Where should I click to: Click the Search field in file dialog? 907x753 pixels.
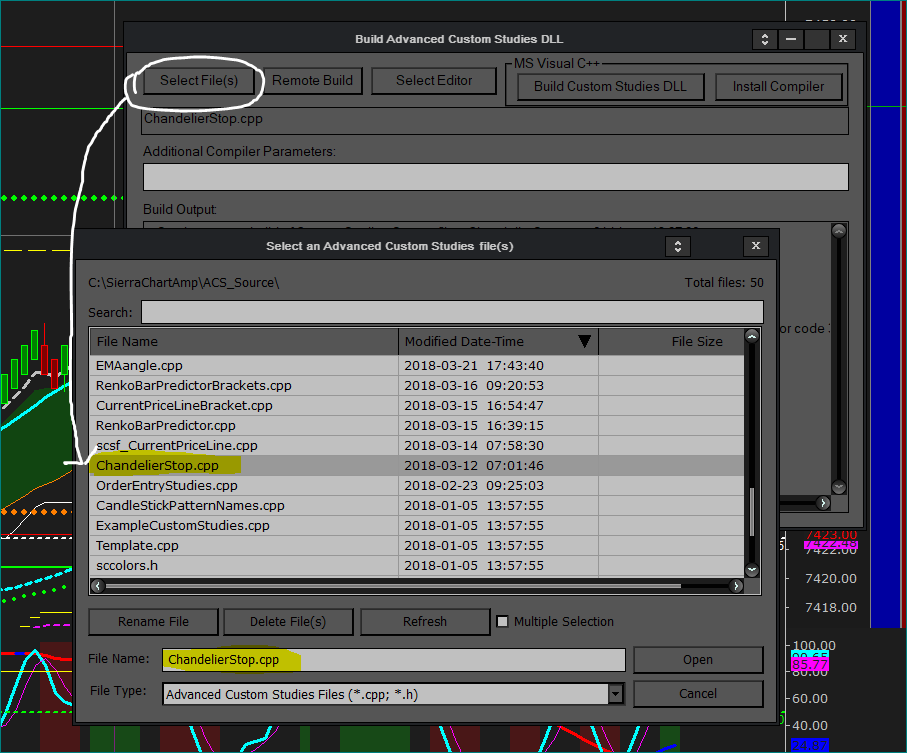[x=452, y=312]
